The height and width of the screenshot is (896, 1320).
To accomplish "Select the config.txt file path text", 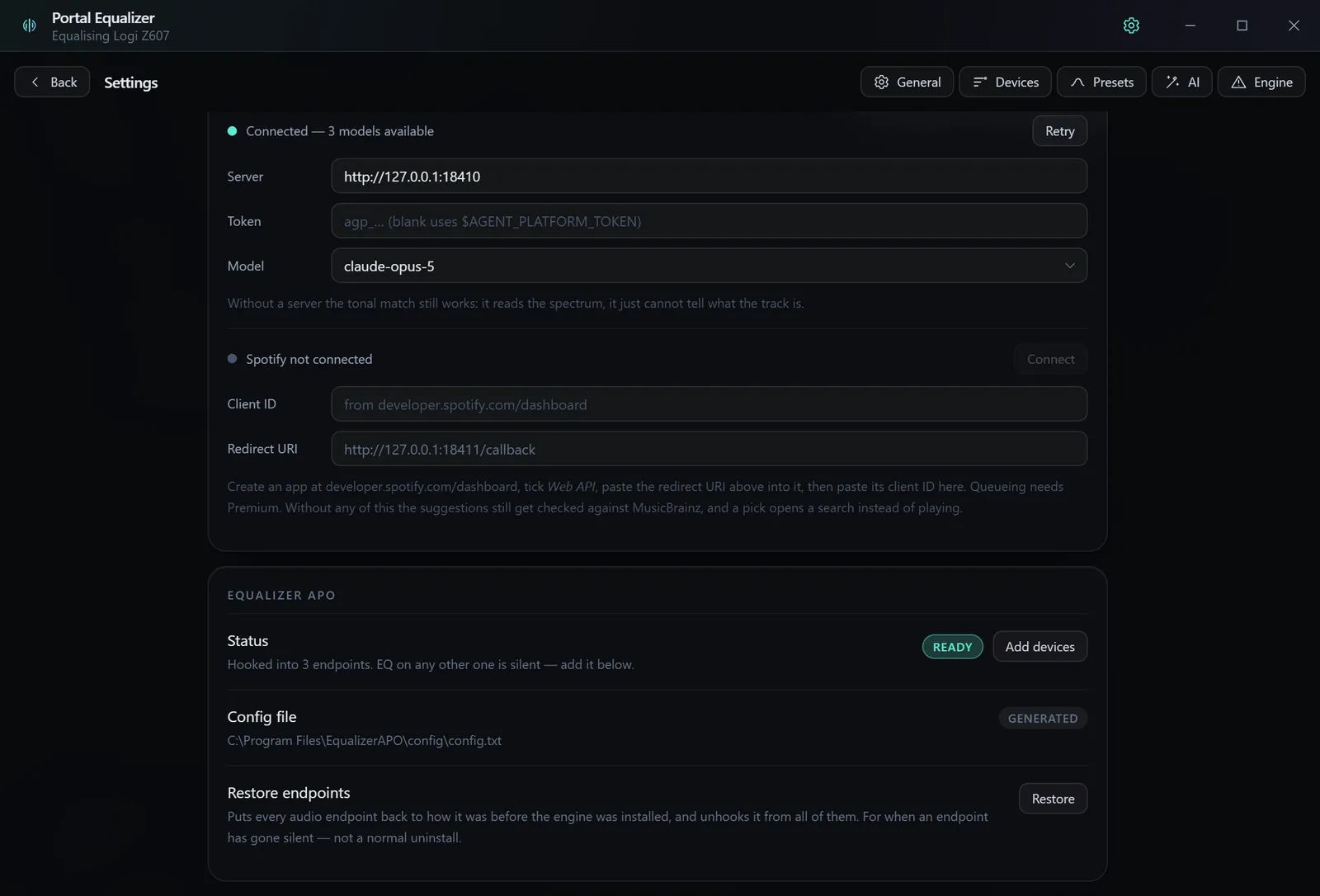I will (x=365, y=741).
